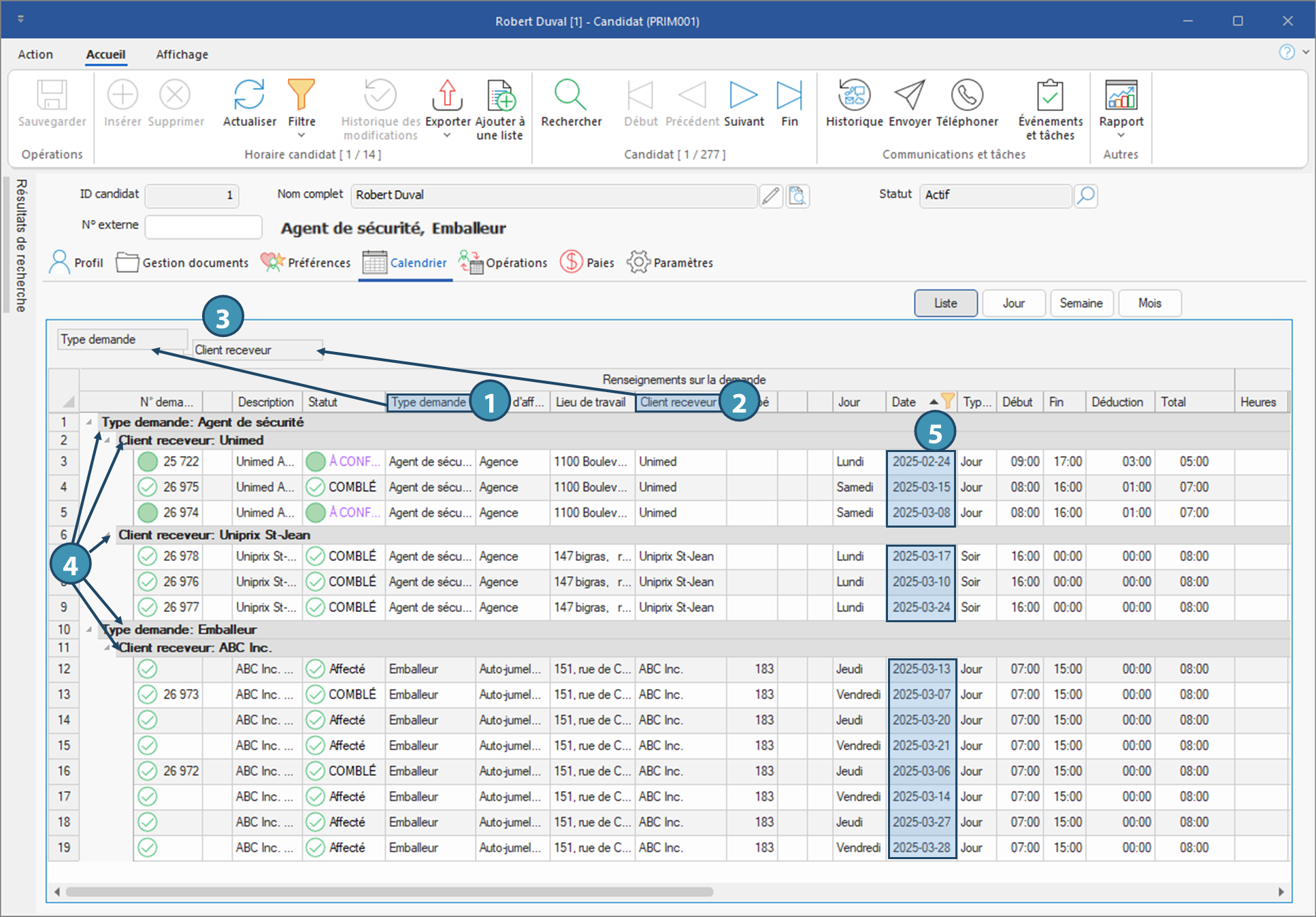The width and height of the screenshot is (1316, 917).
Task: Click the N° externe input field
Action: click(x=203, y=227)
